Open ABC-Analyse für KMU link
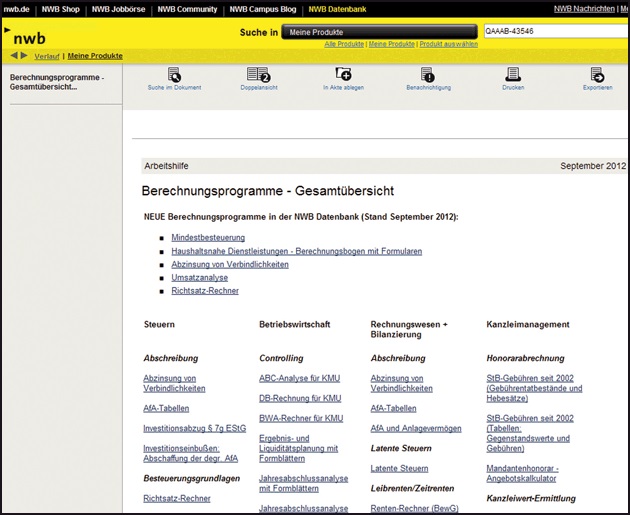 (300, 378)
